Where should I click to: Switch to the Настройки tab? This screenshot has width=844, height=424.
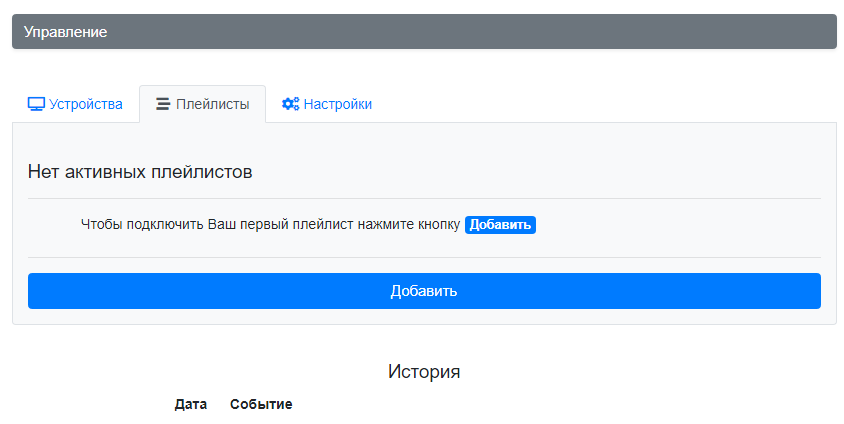pyautogui.click(x=327, y=104)
